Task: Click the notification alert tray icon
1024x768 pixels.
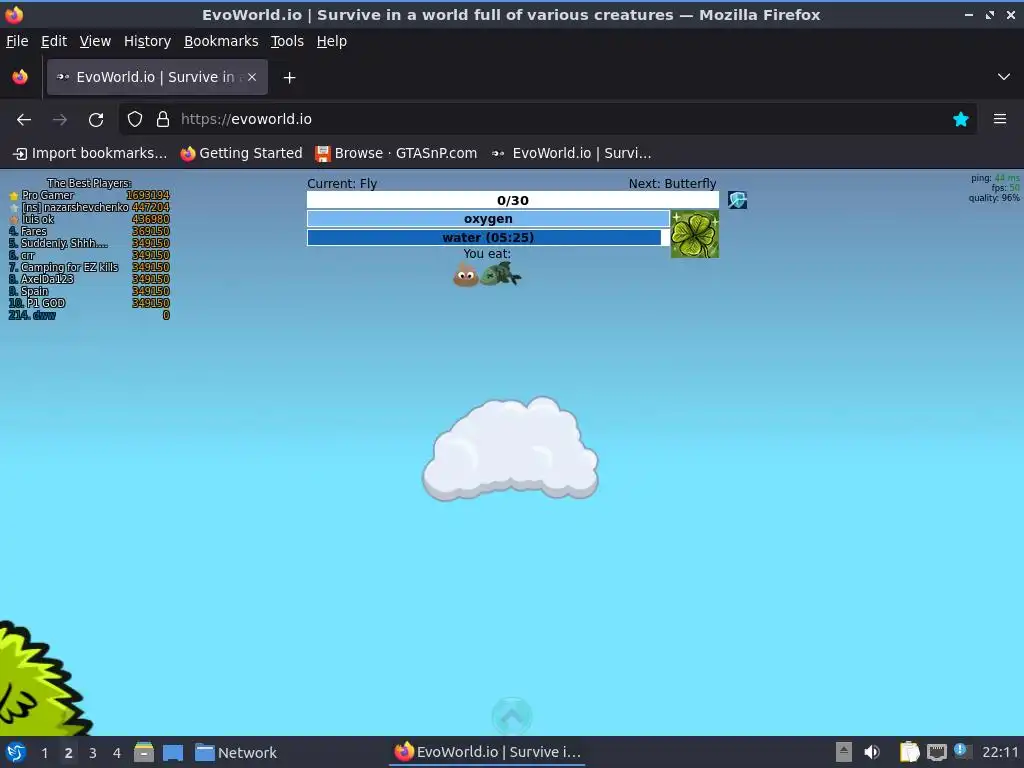Action: [x=961, y=750]
